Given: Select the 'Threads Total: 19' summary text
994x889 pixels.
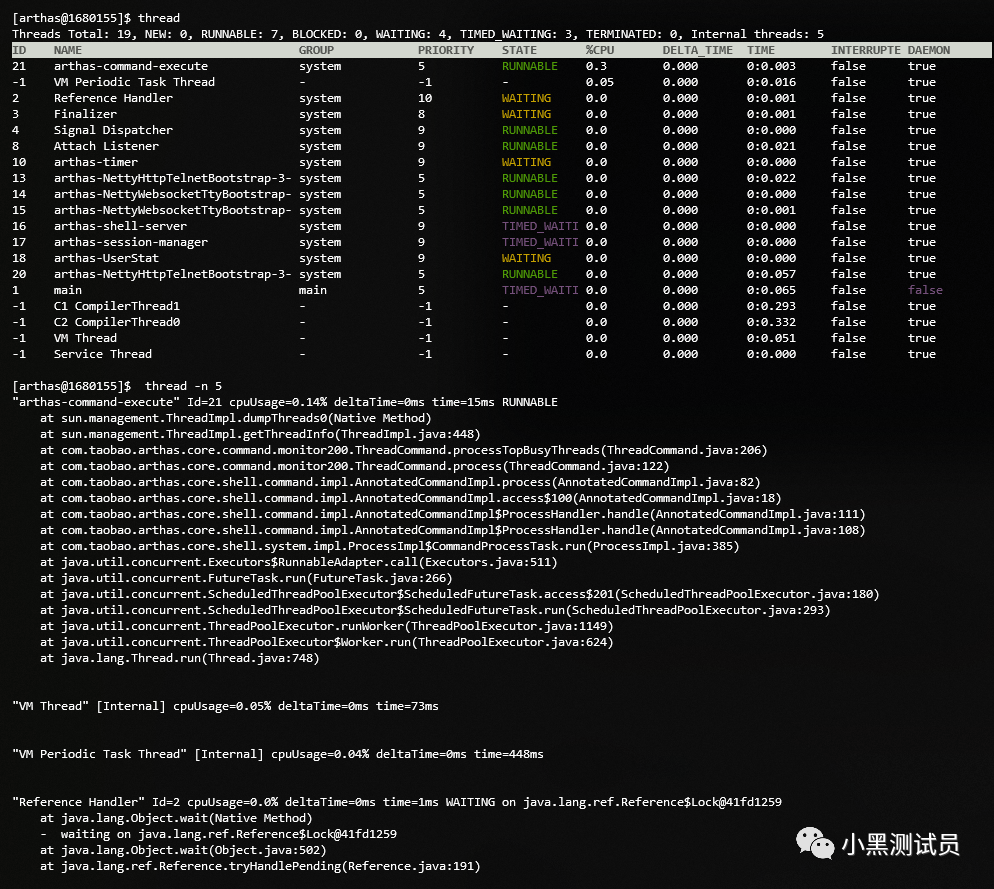Looking at the screenshot, I should click(64, 34).
